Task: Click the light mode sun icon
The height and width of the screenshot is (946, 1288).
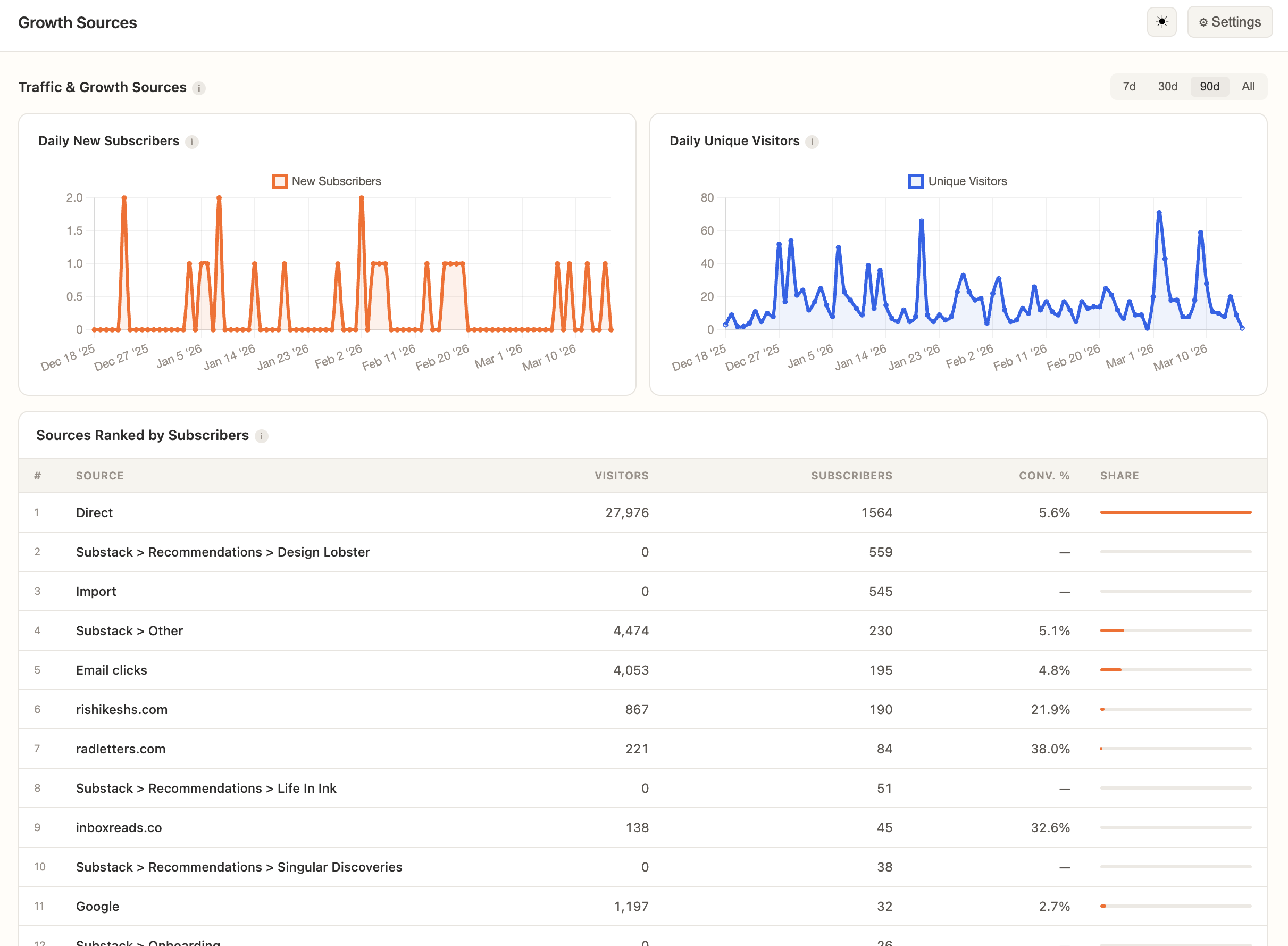Action: tap(1161, 22)
